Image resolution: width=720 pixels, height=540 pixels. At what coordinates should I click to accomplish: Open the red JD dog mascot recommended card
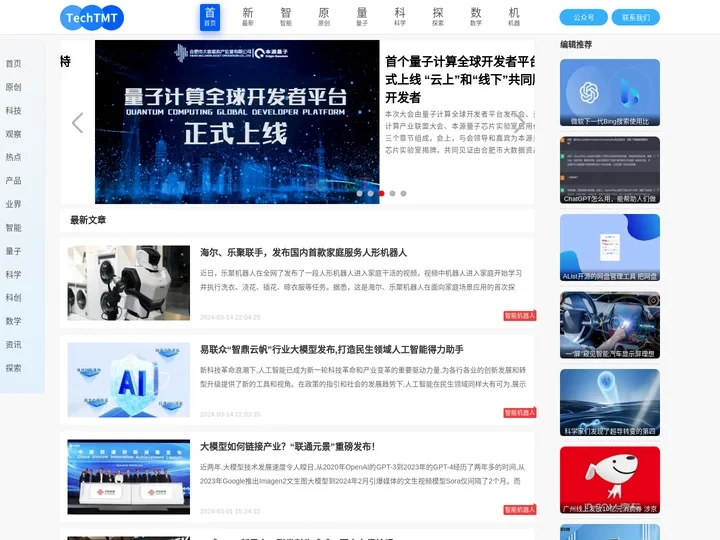610,480
